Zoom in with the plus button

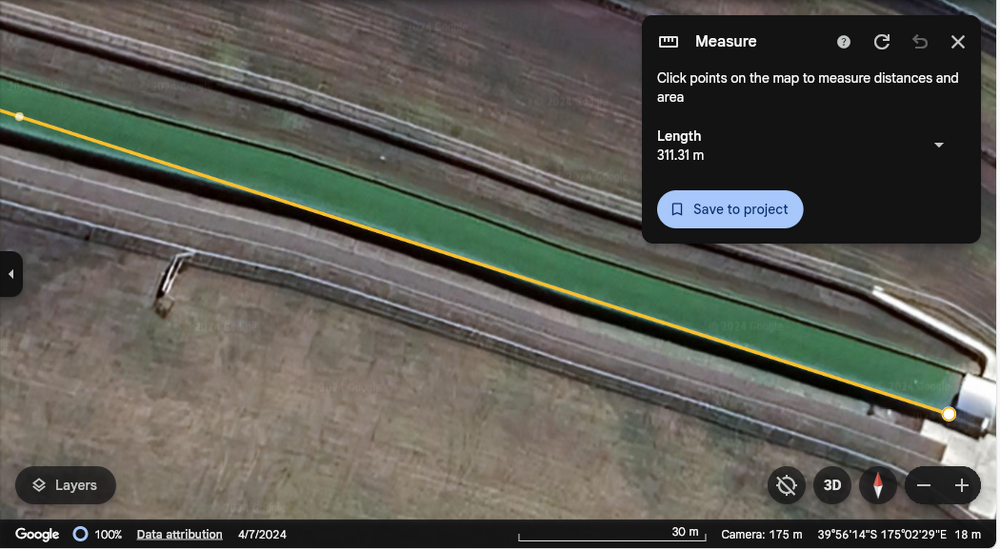tap(962, 486)
